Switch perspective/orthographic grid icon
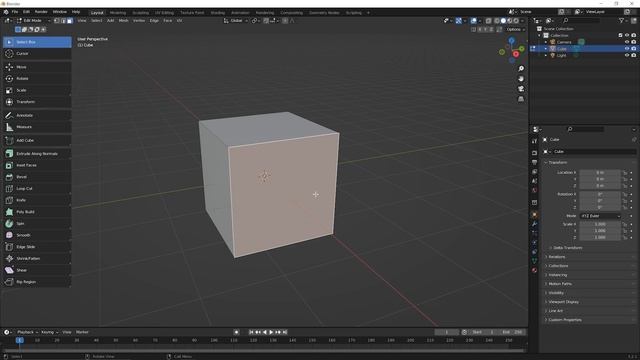Image resolution: width=640 pixels, height=360 pixels. point(521,99)
